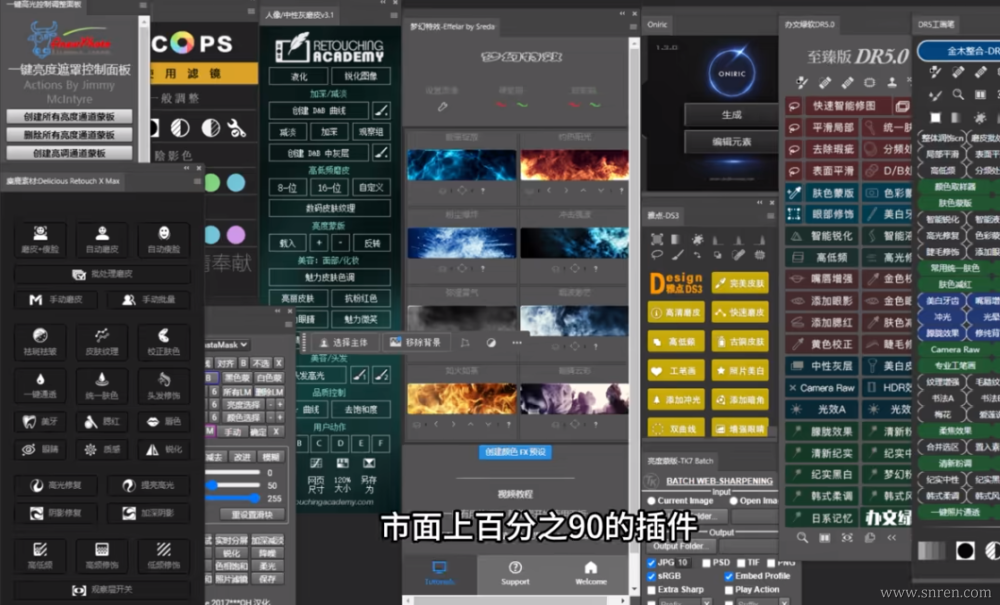
Task: Select the orange fire effect thumbnail
Action: click(462, 399)
